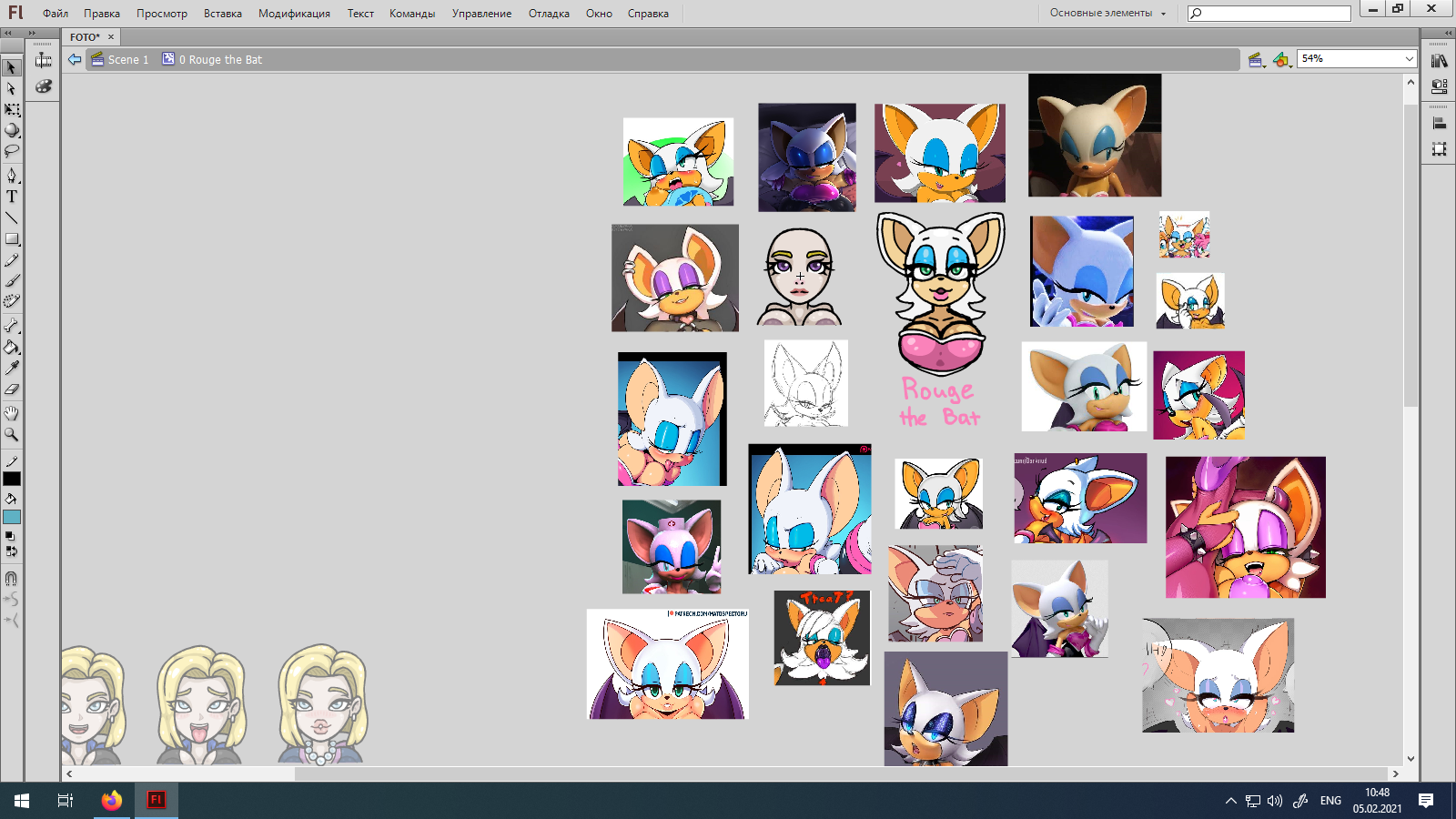Open the Edit Symbols dropdown
This screenshot has width=1456, height=819.
click(x=1281, y=60)
